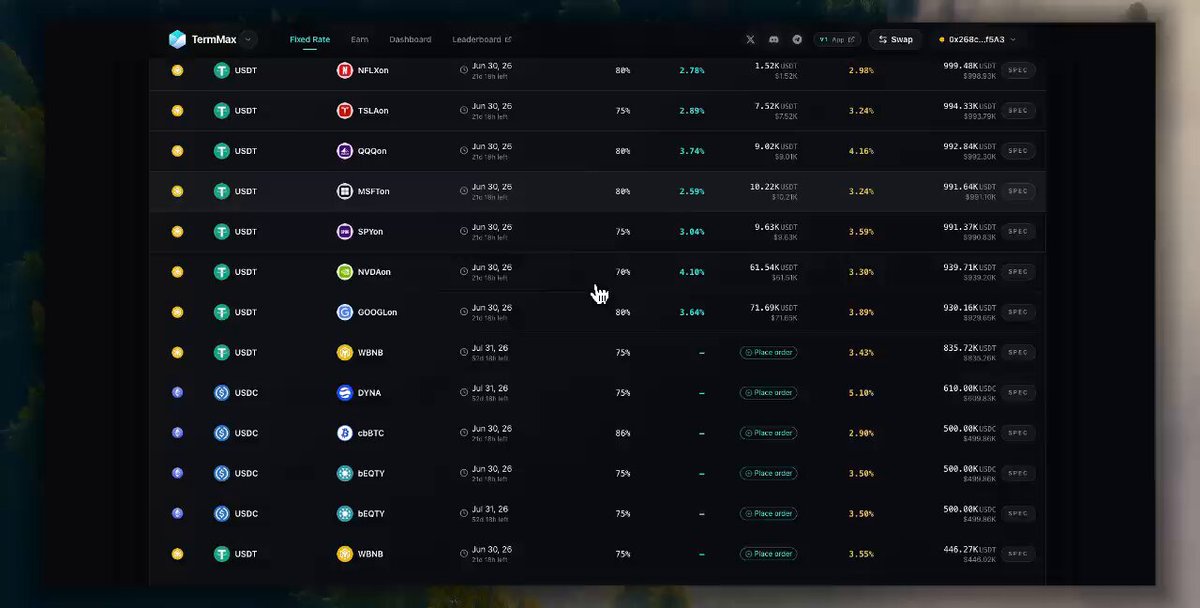This screenshot has height=608, width=1200.
Task: Place order in the cbBTC row
Action: 768,433
